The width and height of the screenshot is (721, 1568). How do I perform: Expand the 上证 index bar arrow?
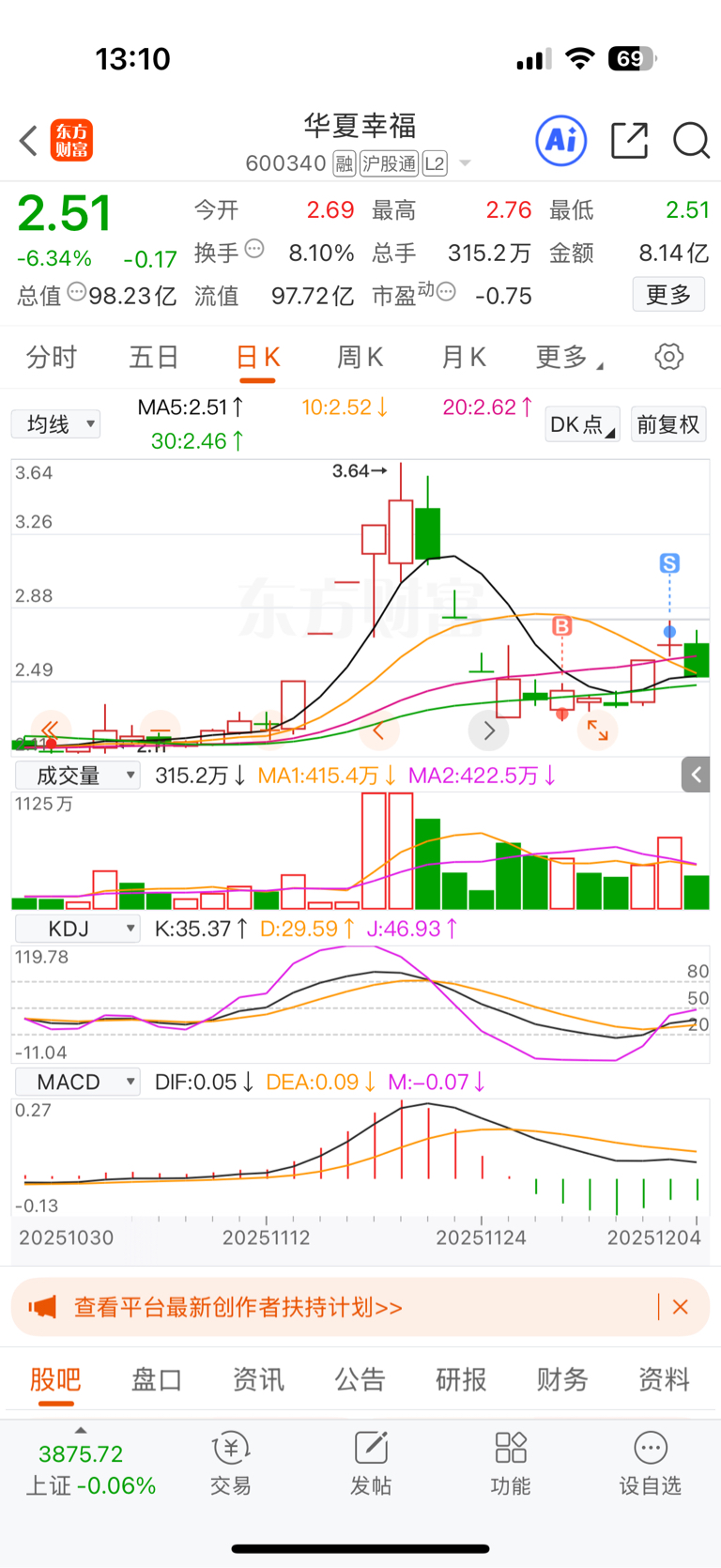pyautogui.click(x=81, y=1430)
